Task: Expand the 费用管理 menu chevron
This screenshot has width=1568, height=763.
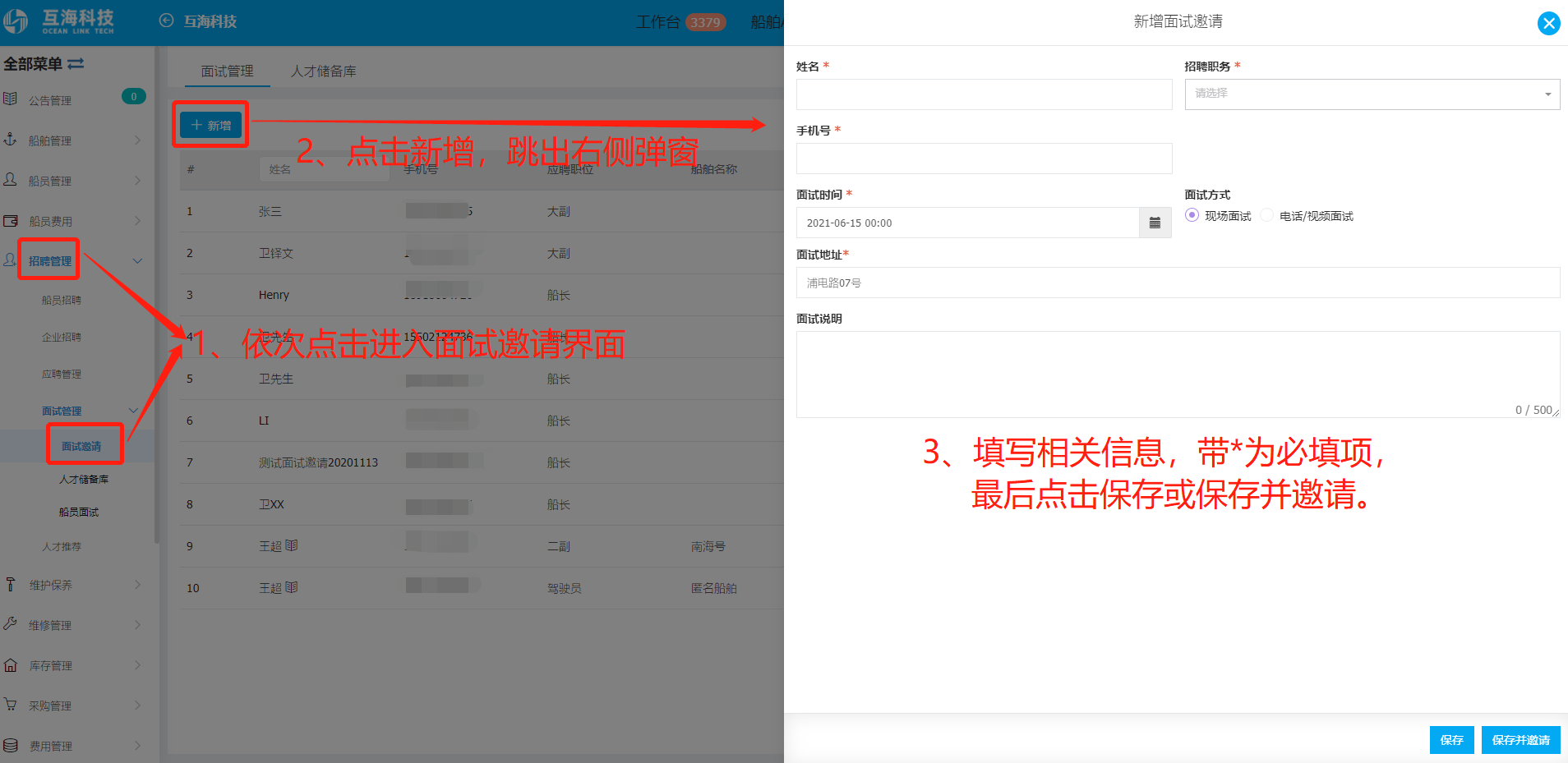Action: click(137, 746)
